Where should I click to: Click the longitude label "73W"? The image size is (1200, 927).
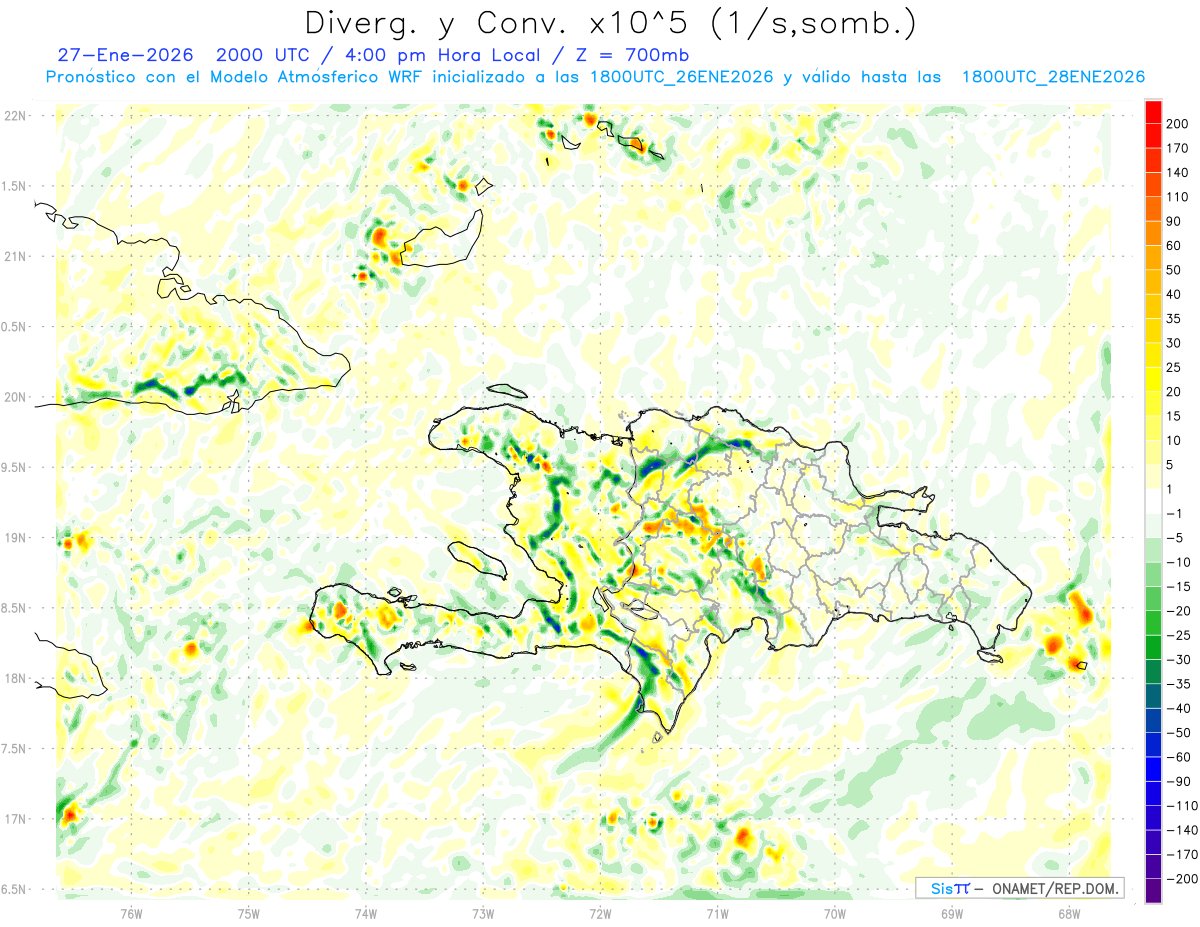(483, 913)
